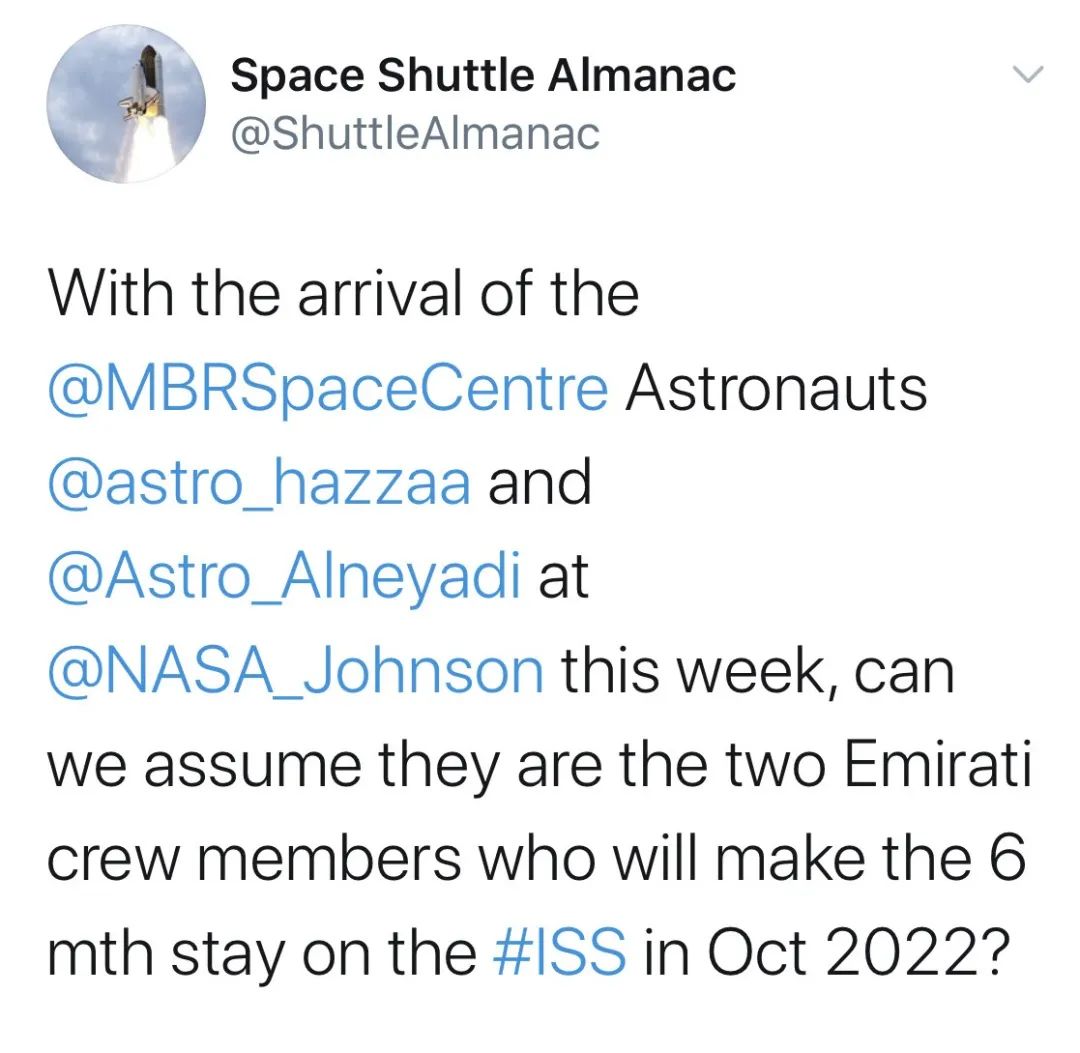1080x1053 pixels.
Task: Click the "mth stay on the" text
Action: click(263, 956)
